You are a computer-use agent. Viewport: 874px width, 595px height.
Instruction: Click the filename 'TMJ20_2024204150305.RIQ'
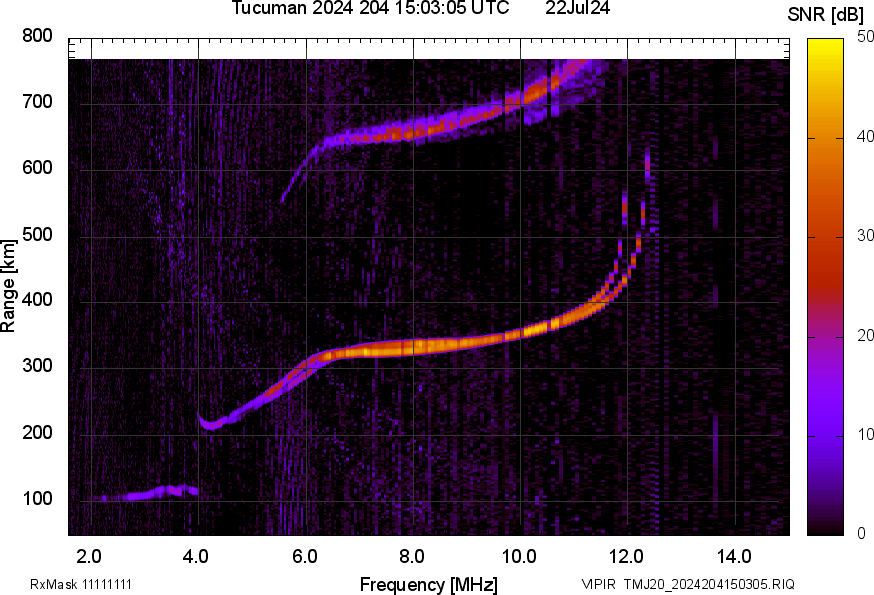click(x=709, y=584)
